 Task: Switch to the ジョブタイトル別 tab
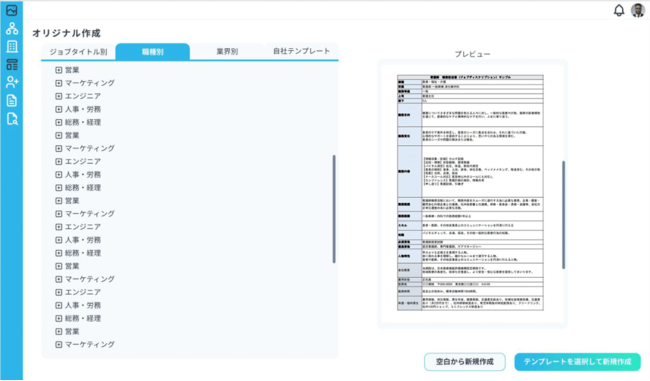(x=78, y=52)
